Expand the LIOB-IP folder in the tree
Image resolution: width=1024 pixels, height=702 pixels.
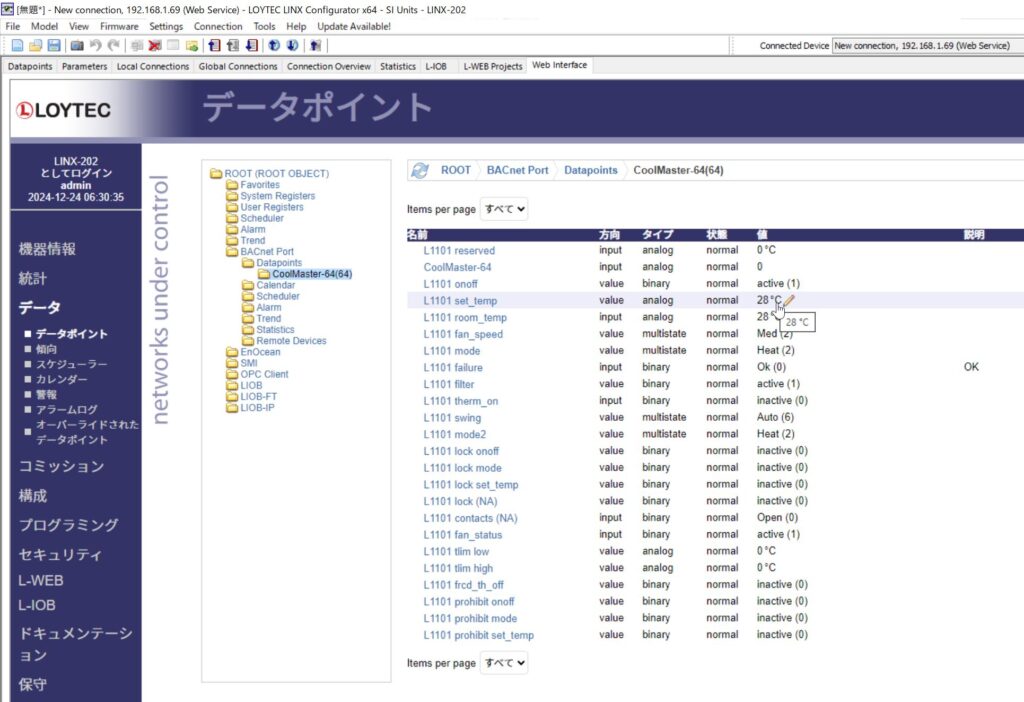(x=255, y=407)
